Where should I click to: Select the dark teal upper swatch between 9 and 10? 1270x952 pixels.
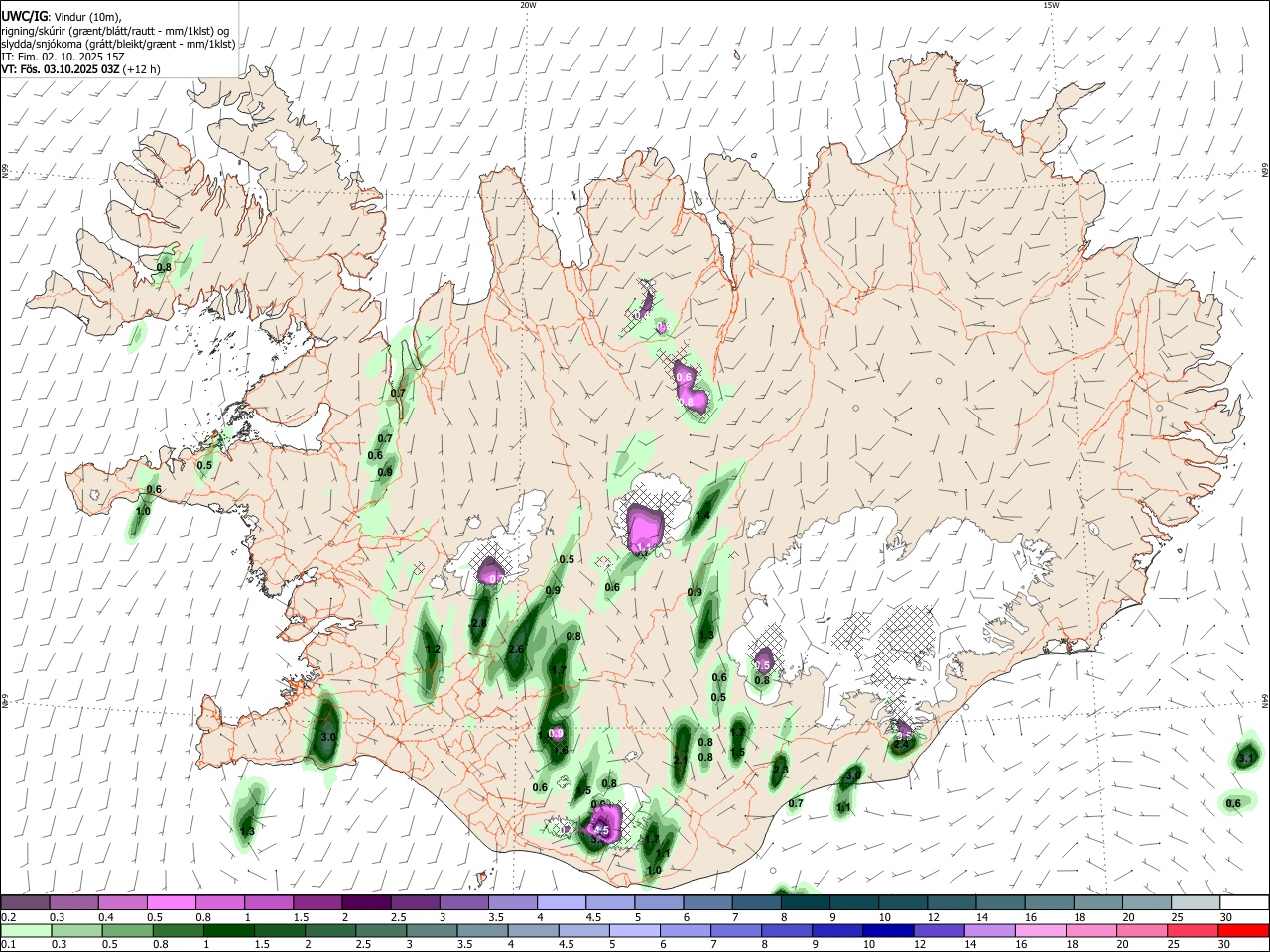(x=854, y=902)
